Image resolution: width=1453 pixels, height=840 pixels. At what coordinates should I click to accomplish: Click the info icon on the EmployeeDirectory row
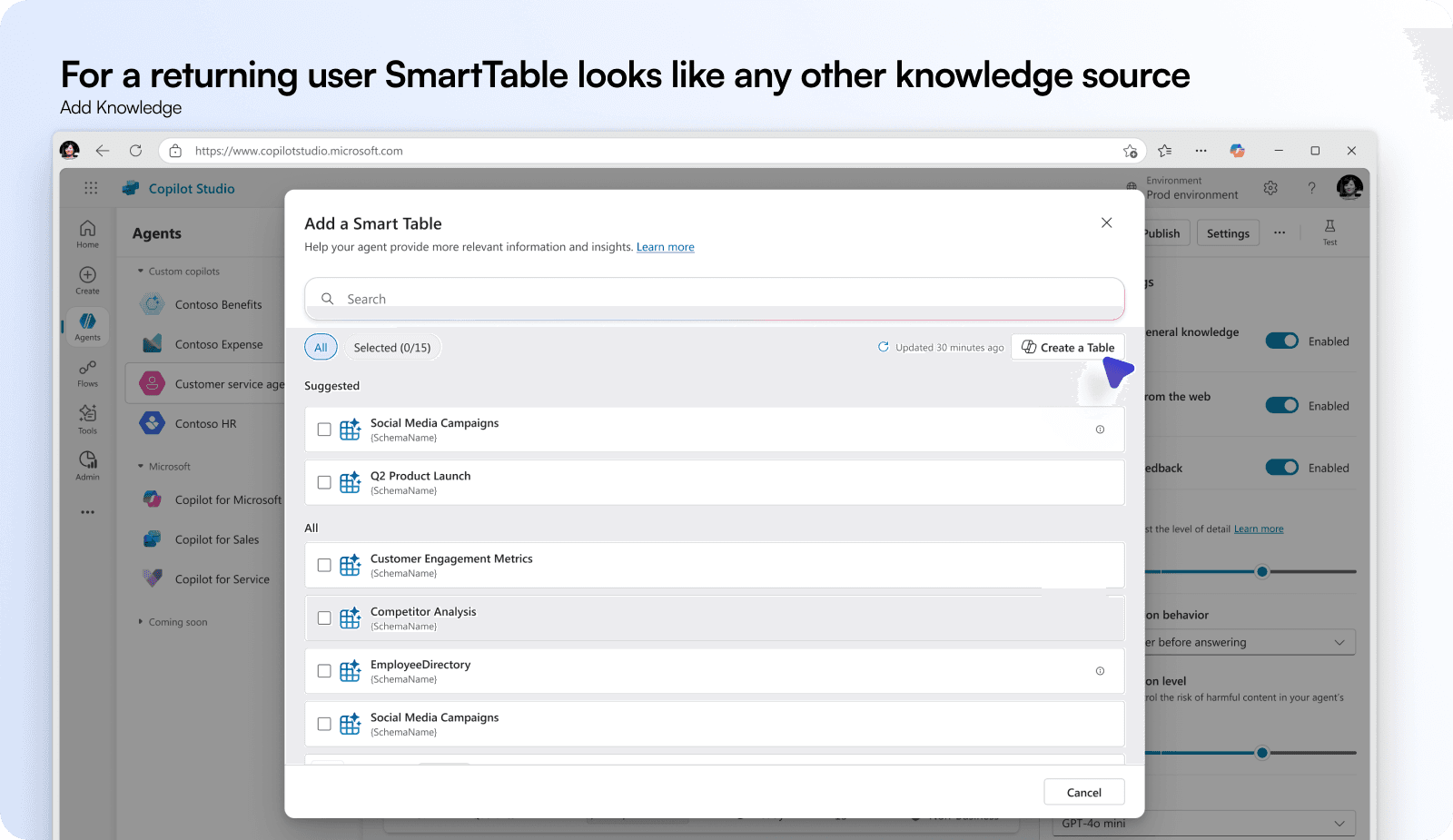(x=1100, y=671)
